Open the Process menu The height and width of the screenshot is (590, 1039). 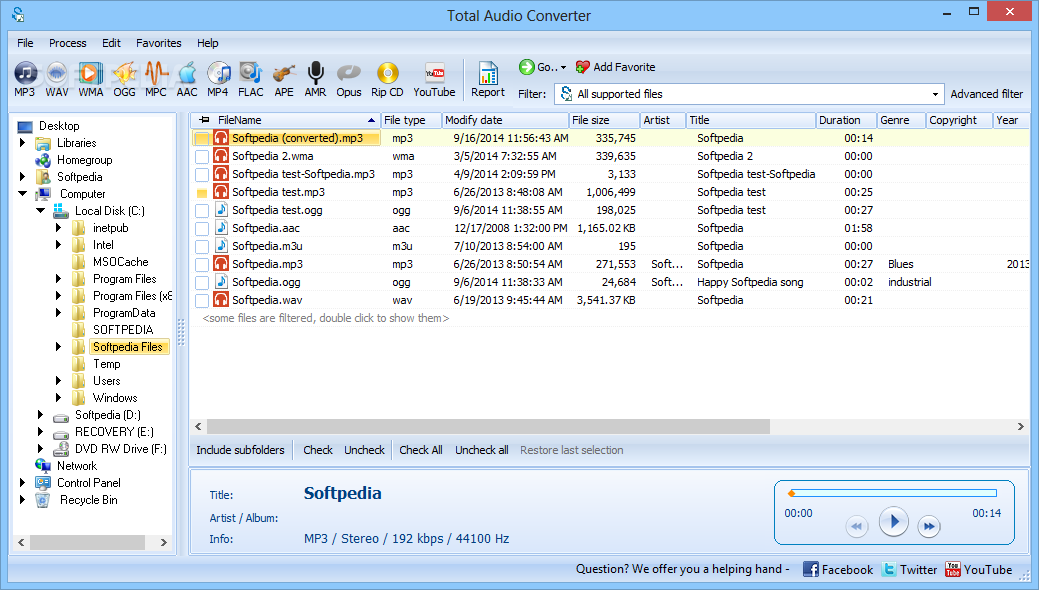[68, 43]
